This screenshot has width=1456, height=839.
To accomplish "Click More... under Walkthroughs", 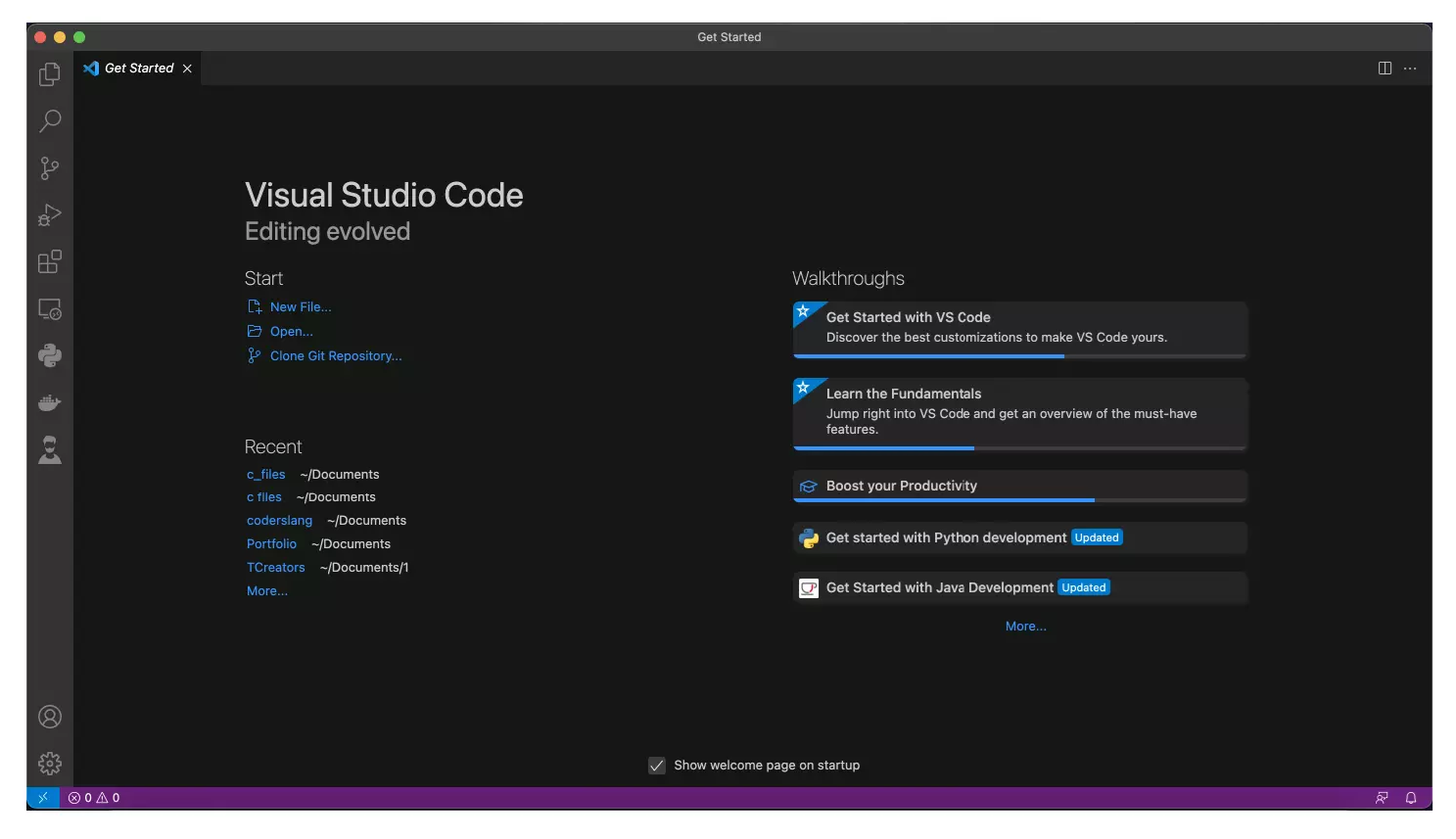I will point(1026,626).
